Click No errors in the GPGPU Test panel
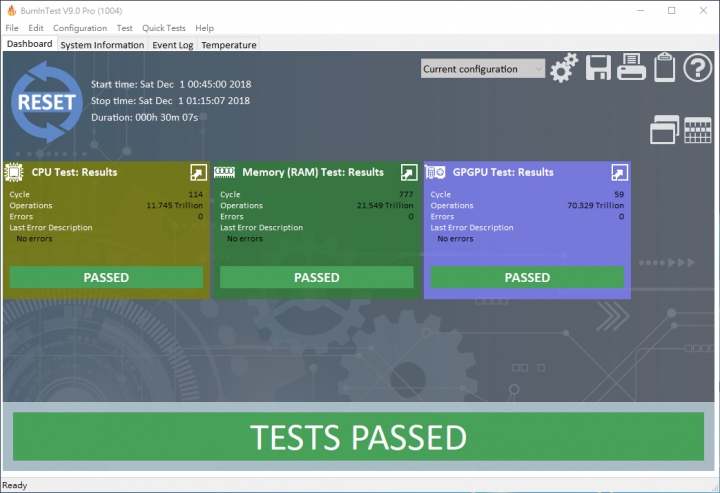This screenshot has height=493, width=720. click(x=455, y=239)
